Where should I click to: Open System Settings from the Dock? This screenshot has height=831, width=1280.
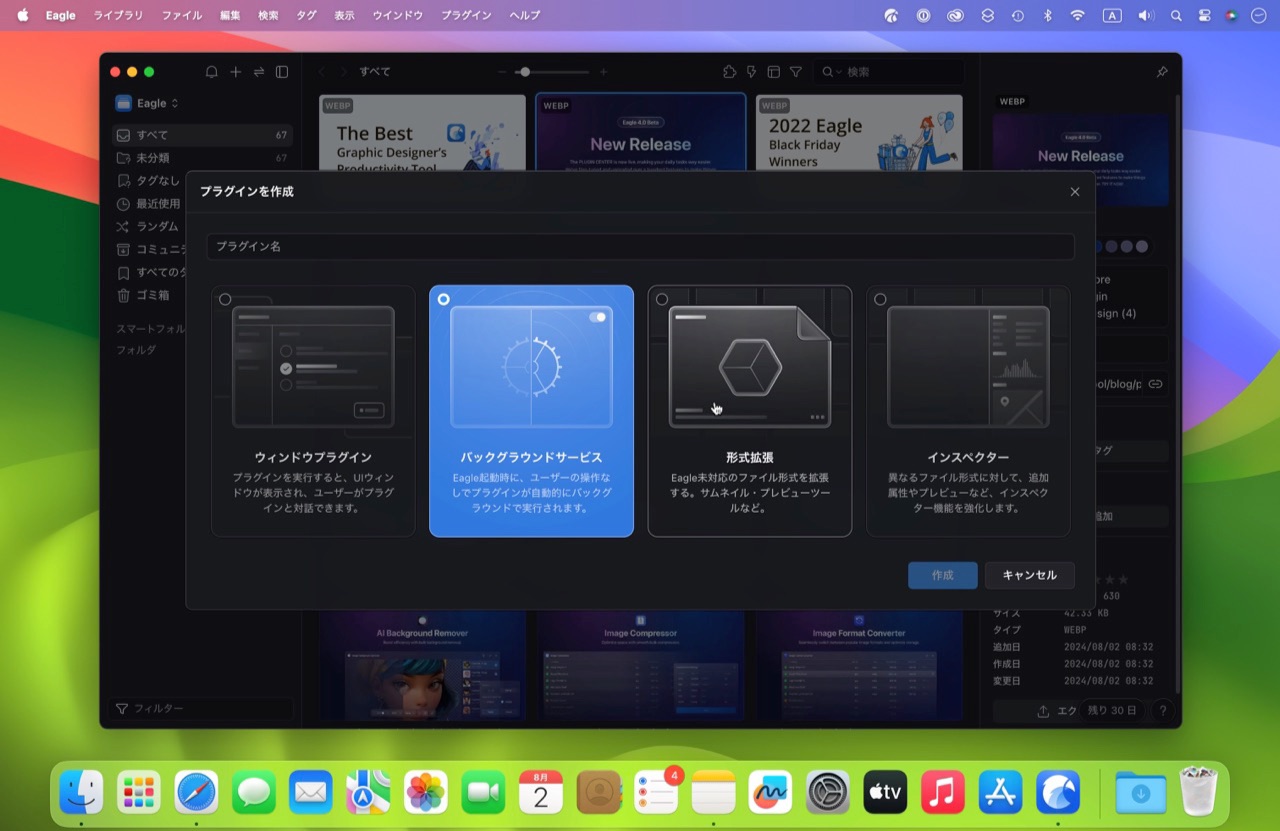[828, 792]
